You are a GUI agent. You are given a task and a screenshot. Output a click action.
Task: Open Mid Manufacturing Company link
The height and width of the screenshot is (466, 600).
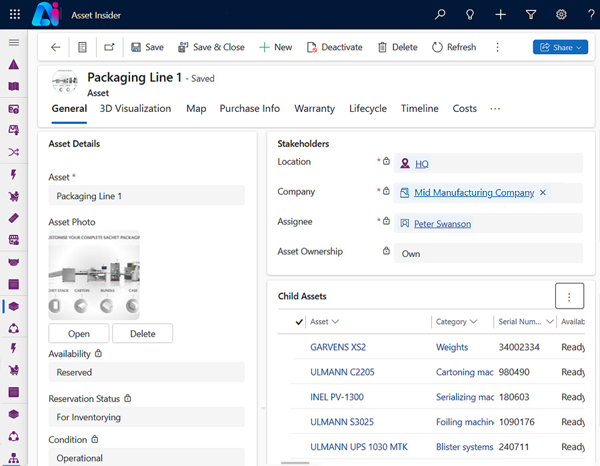[474, 192]
